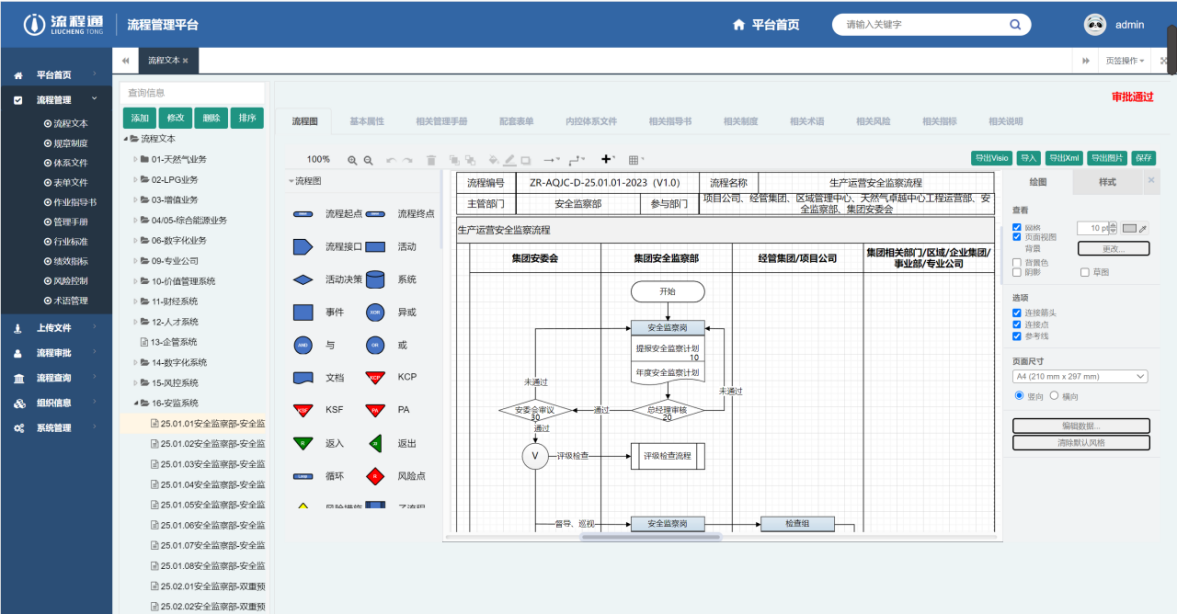
Task: Uncheck the 连接箭头 checkbox
Action: (1017, 313)
